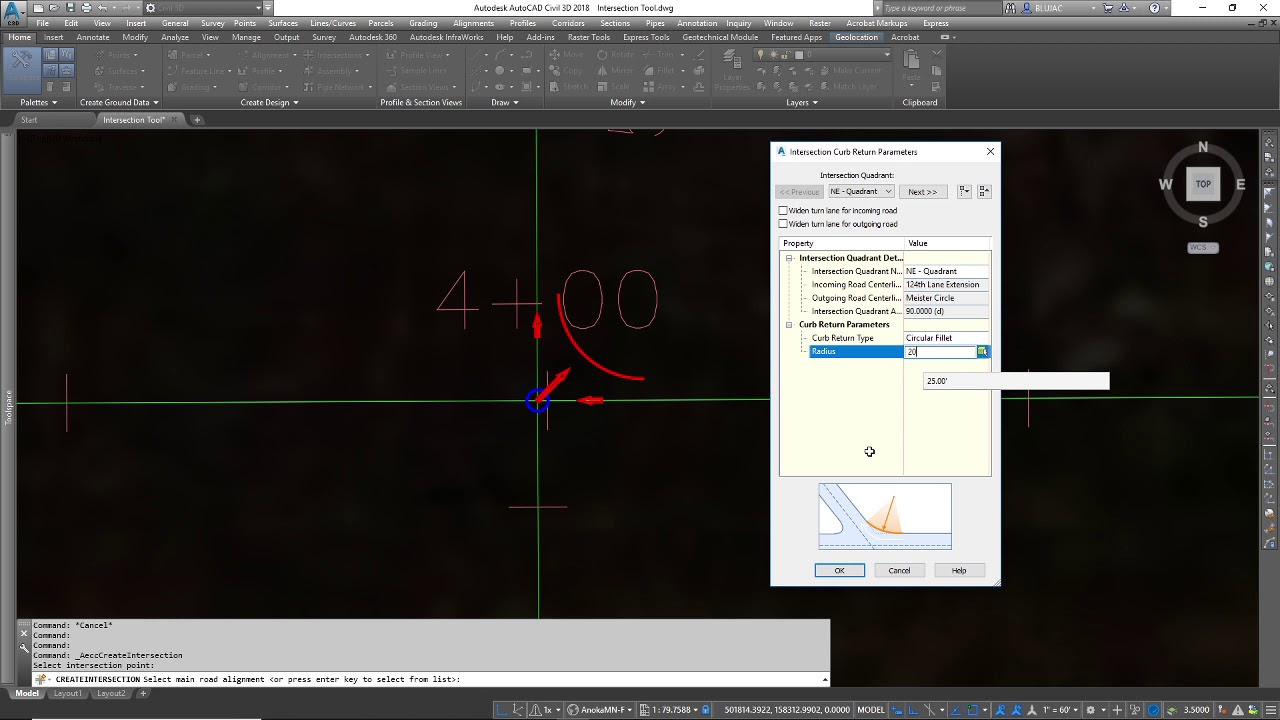Open the Intersection Quadrant NE - Quadrant dropdown
Viewport: 1280px width, 720px height.
click(860, 191)
